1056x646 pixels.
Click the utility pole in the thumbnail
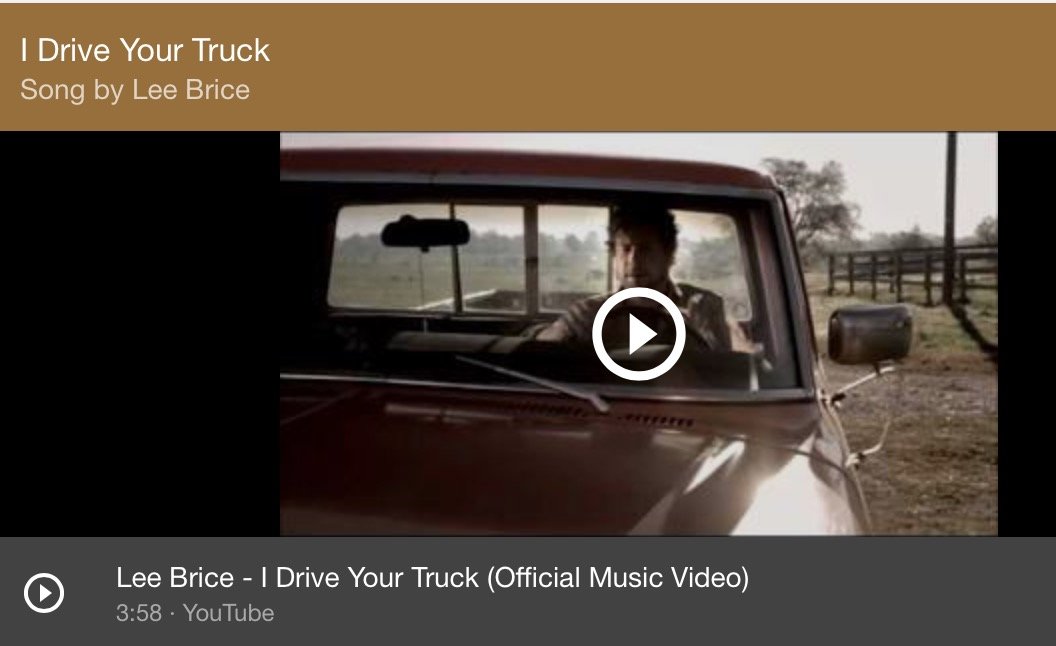[950, 217]
